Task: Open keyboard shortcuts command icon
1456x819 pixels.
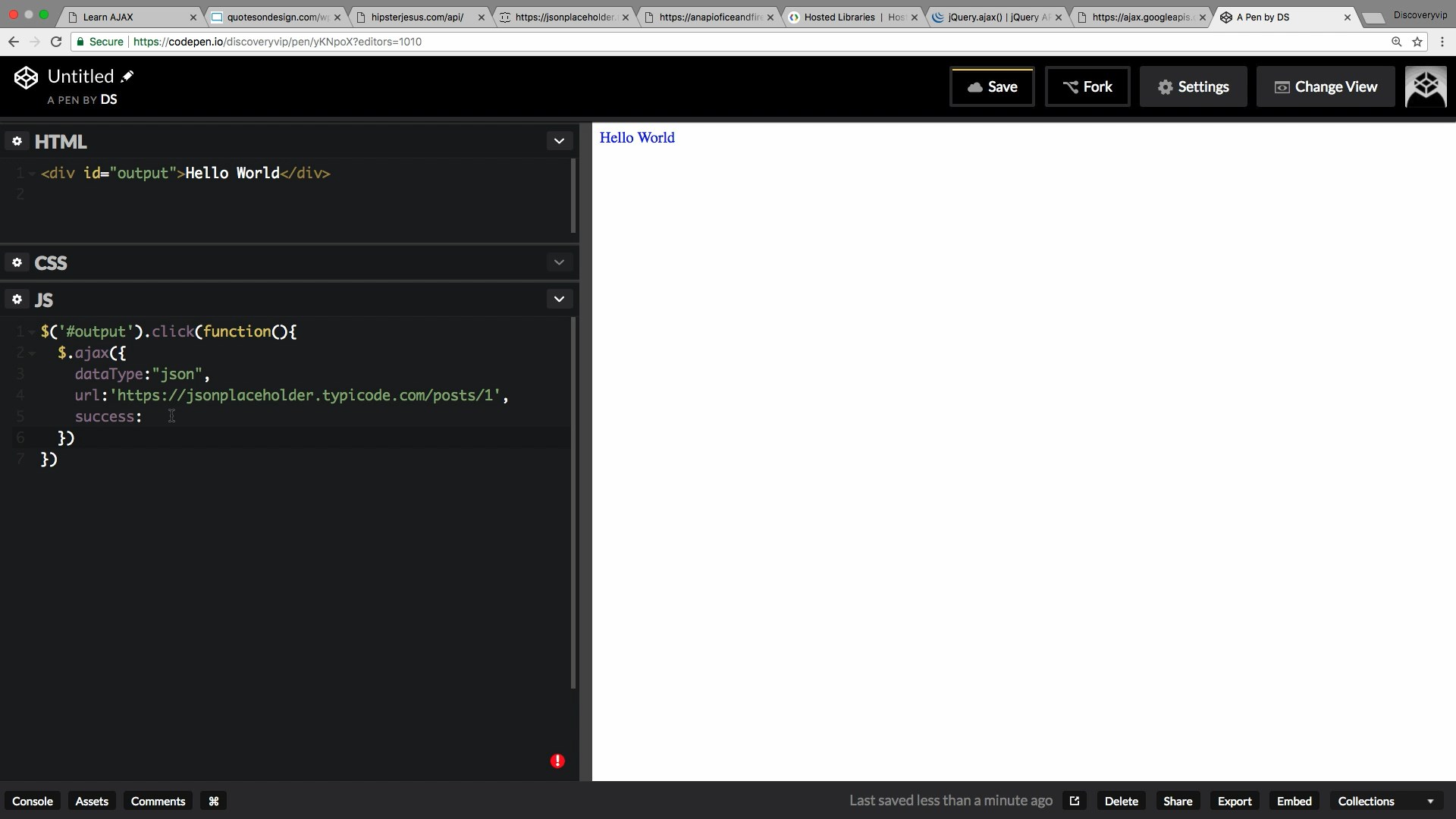Action: coord(214,801)
